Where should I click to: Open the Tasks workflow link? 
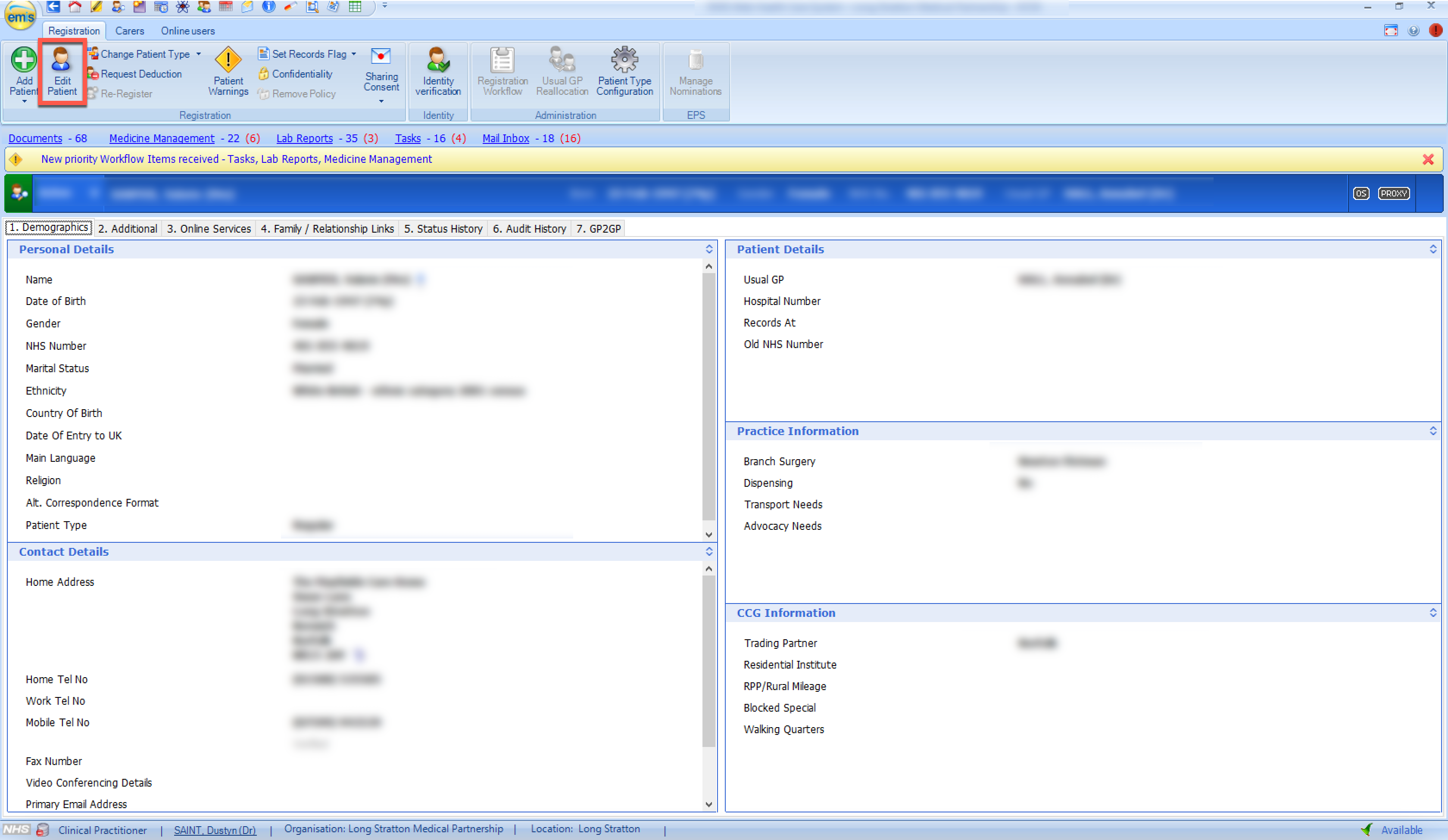point(408,138)
